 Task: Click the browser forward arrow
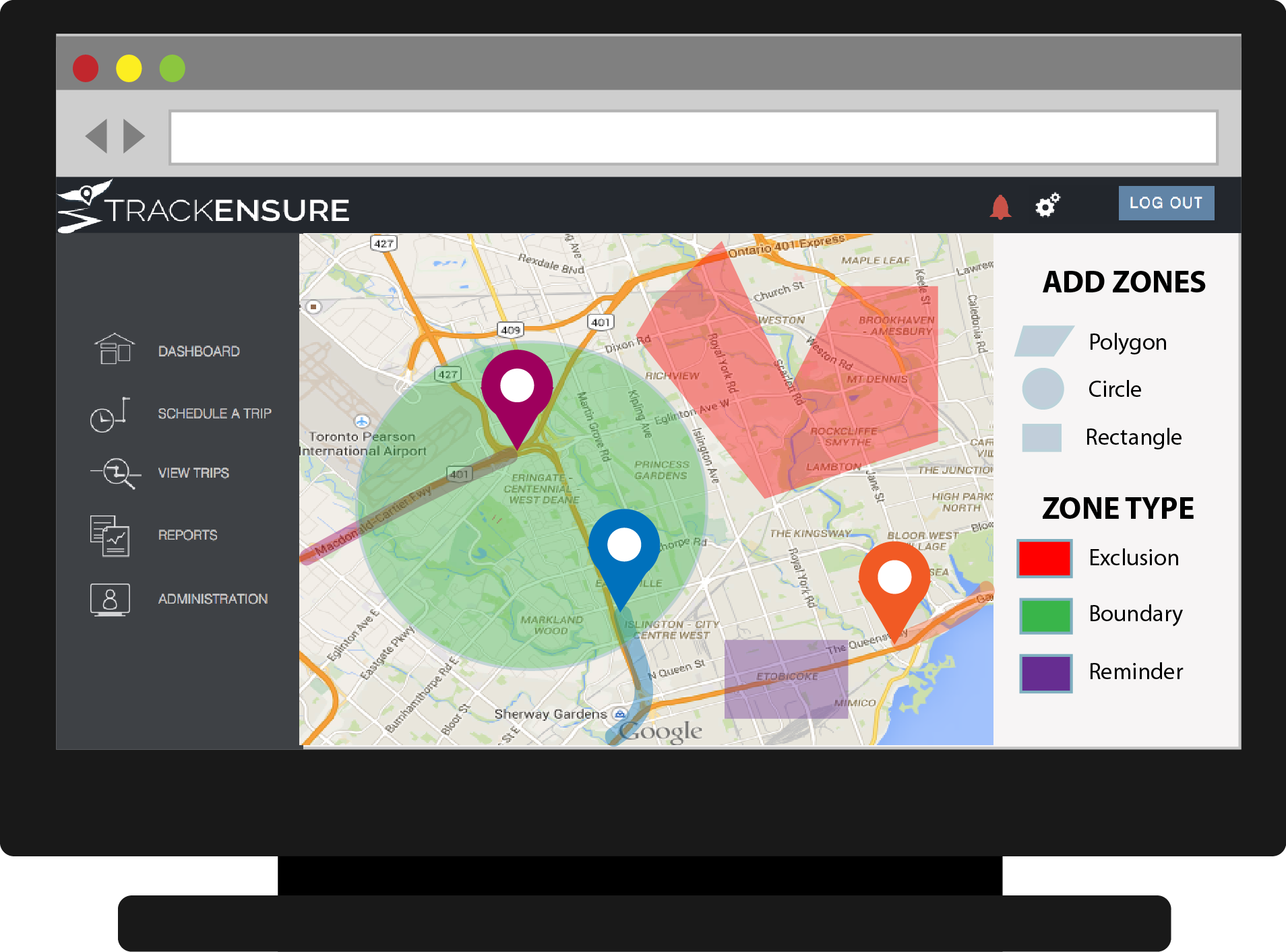[134, 136]
